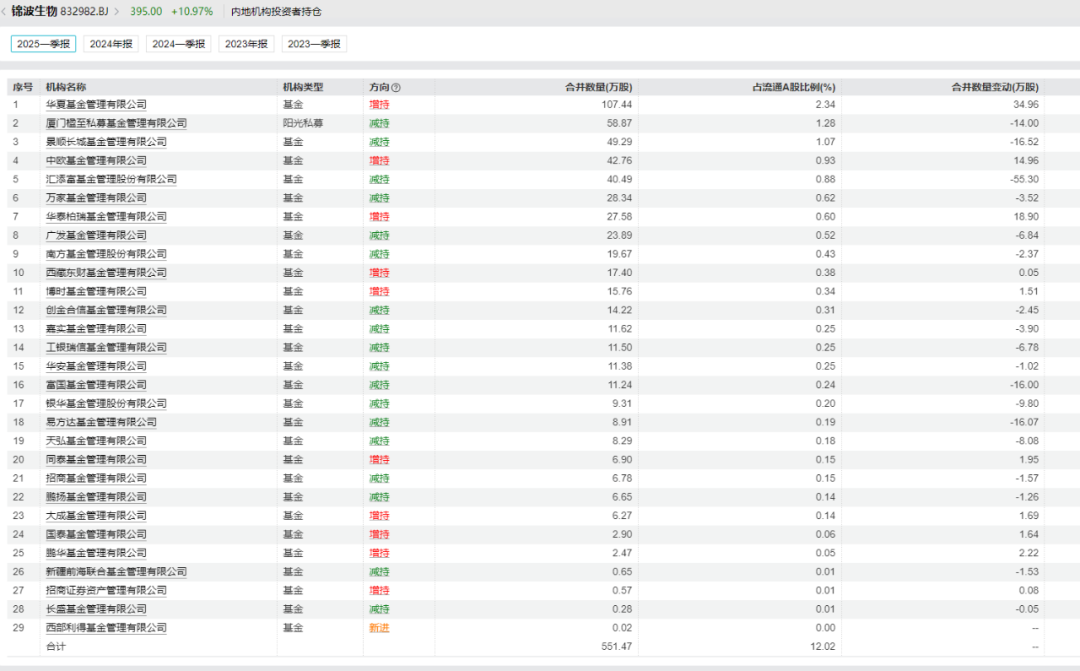Screen dimensions: 1080x671
Task: Open the 2023一季报 tab
Action: point(313,44)
